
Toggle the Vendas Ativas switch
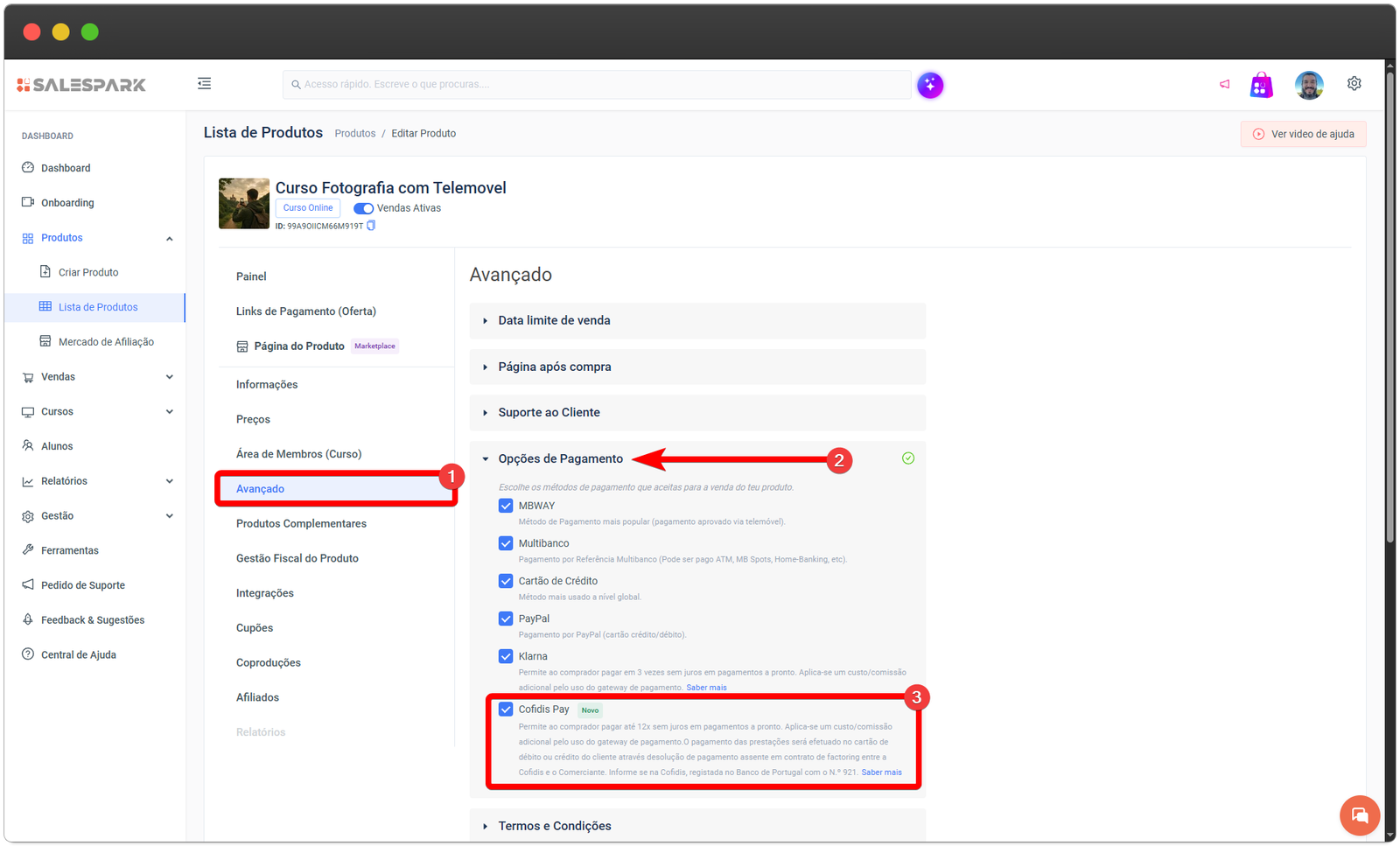pos(363,208)
